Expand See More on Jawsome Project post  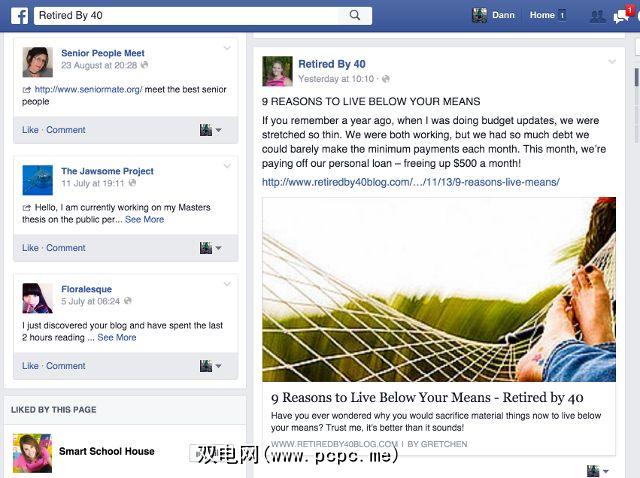coord(144,220)
